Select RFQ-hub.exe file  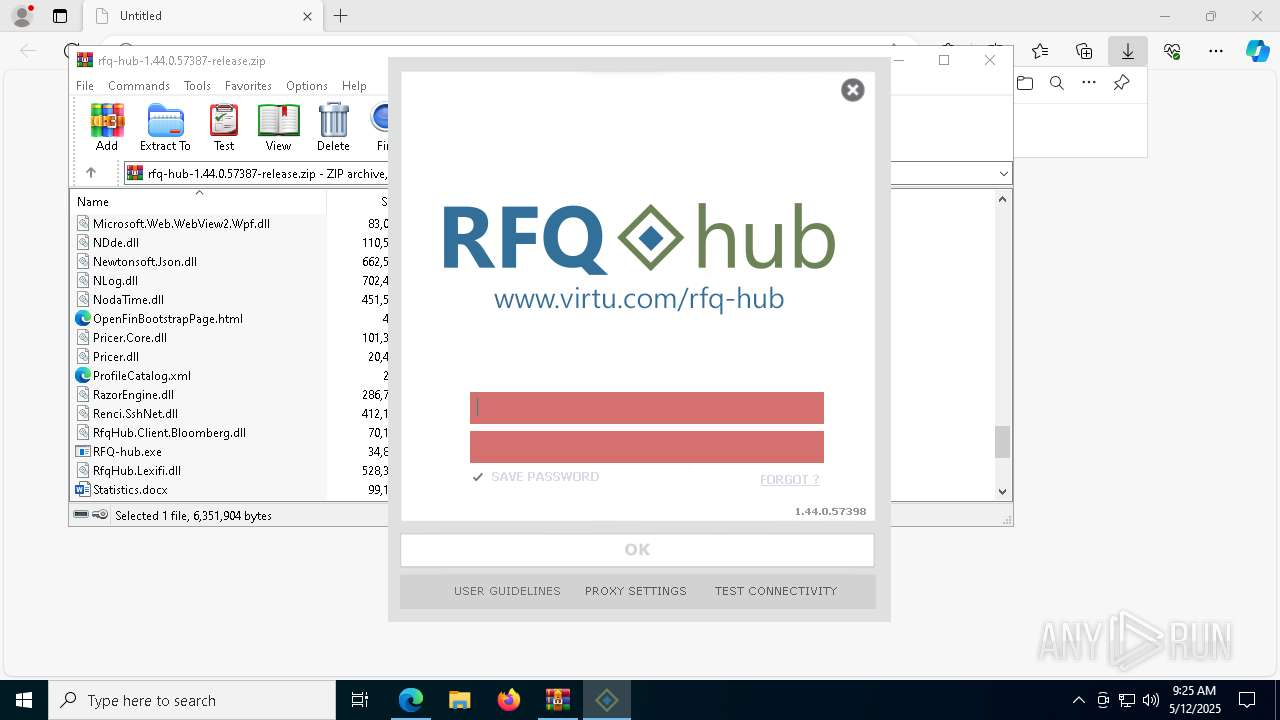pos(127,452)
